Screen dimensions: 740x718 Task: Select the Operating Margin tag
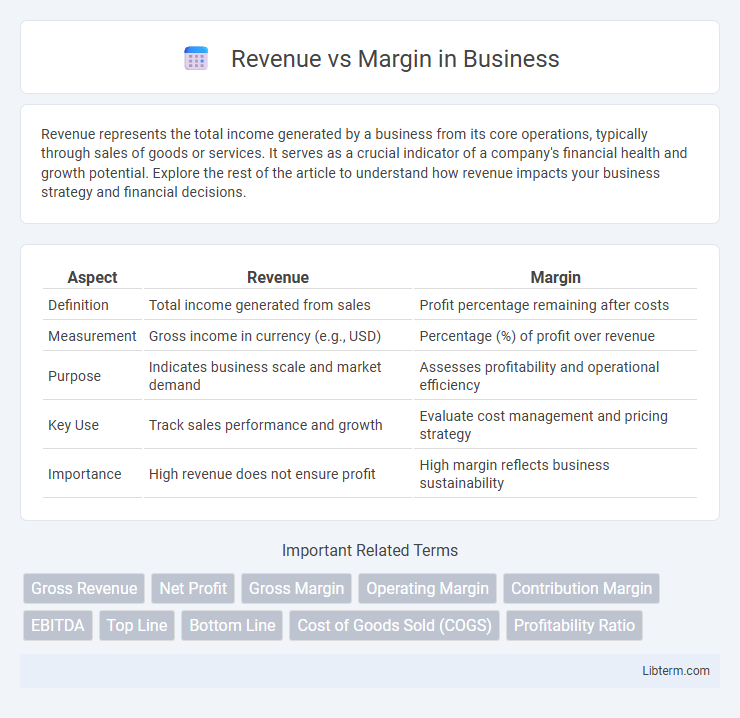(x=428, y=588)
